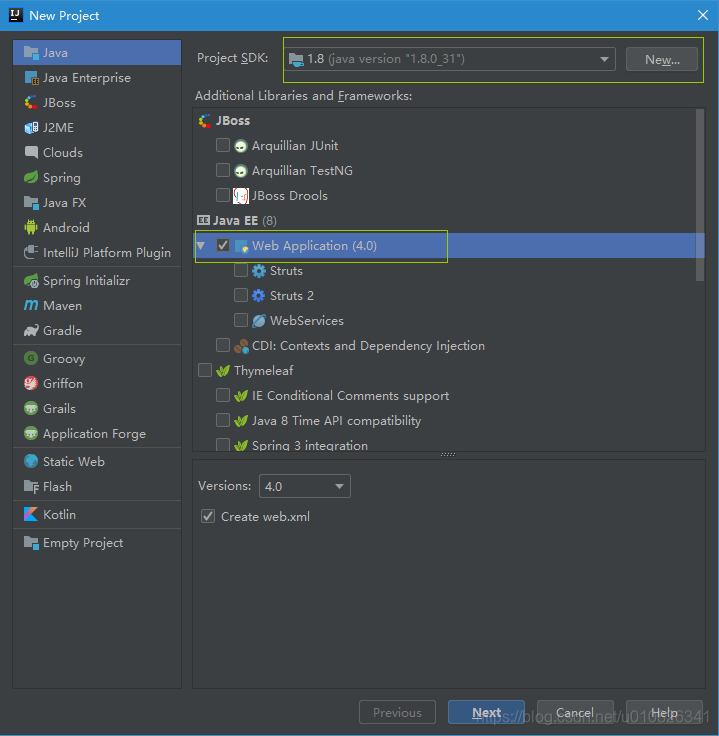Click the Next button
719x736 pixels.
[486, 712]
